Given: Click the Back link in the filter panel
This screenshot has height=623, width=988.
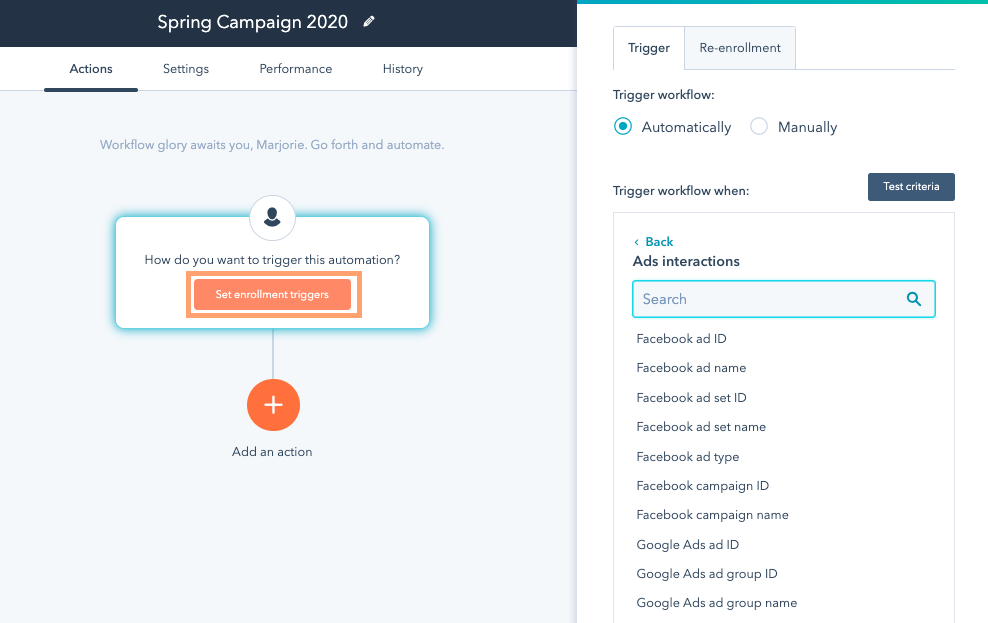Looking at the screenshot, I should (x=659, y=242).
